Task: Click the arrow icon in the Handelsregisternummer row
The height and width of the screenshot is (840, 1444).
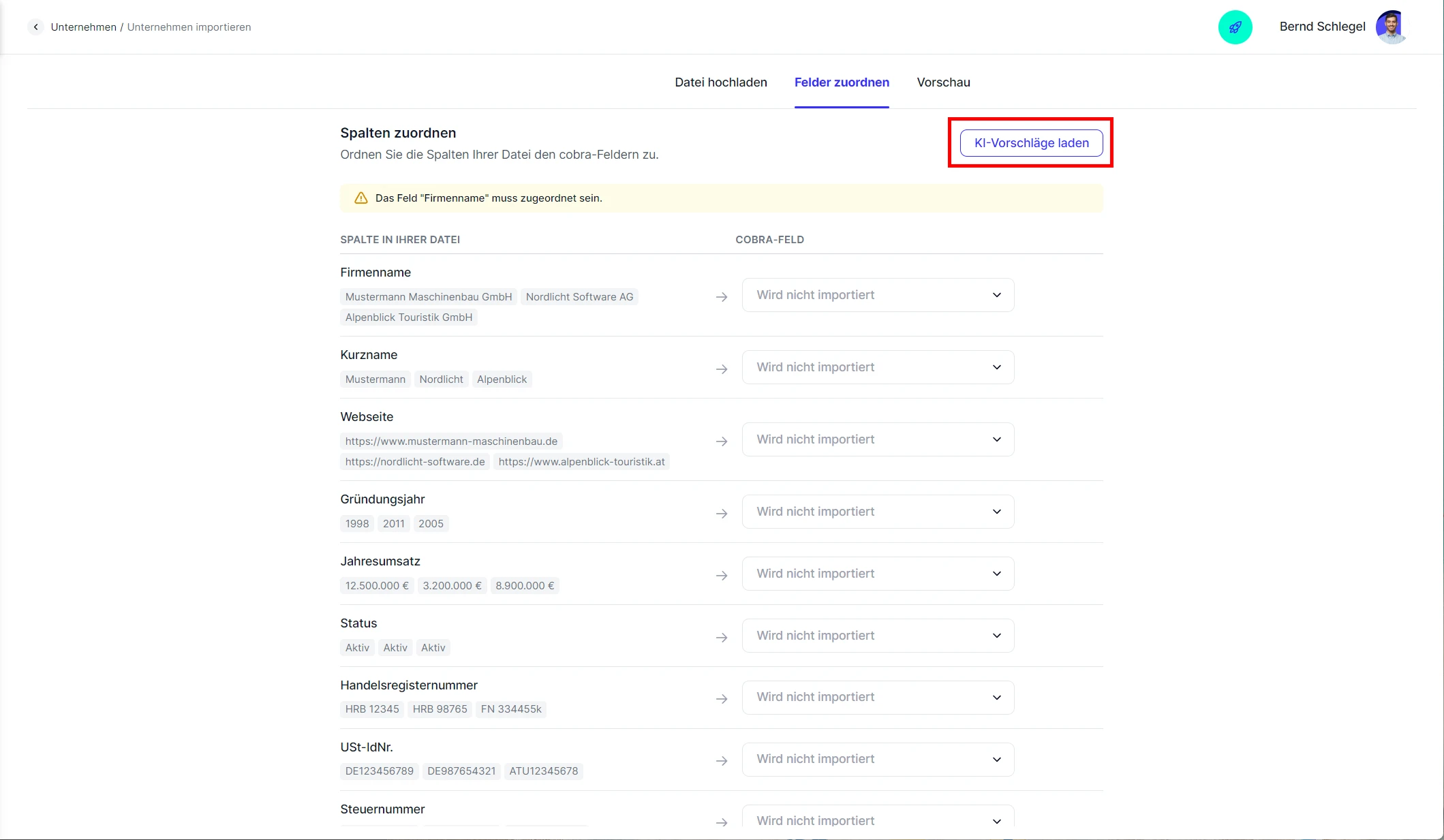Action: pos(722,699)
